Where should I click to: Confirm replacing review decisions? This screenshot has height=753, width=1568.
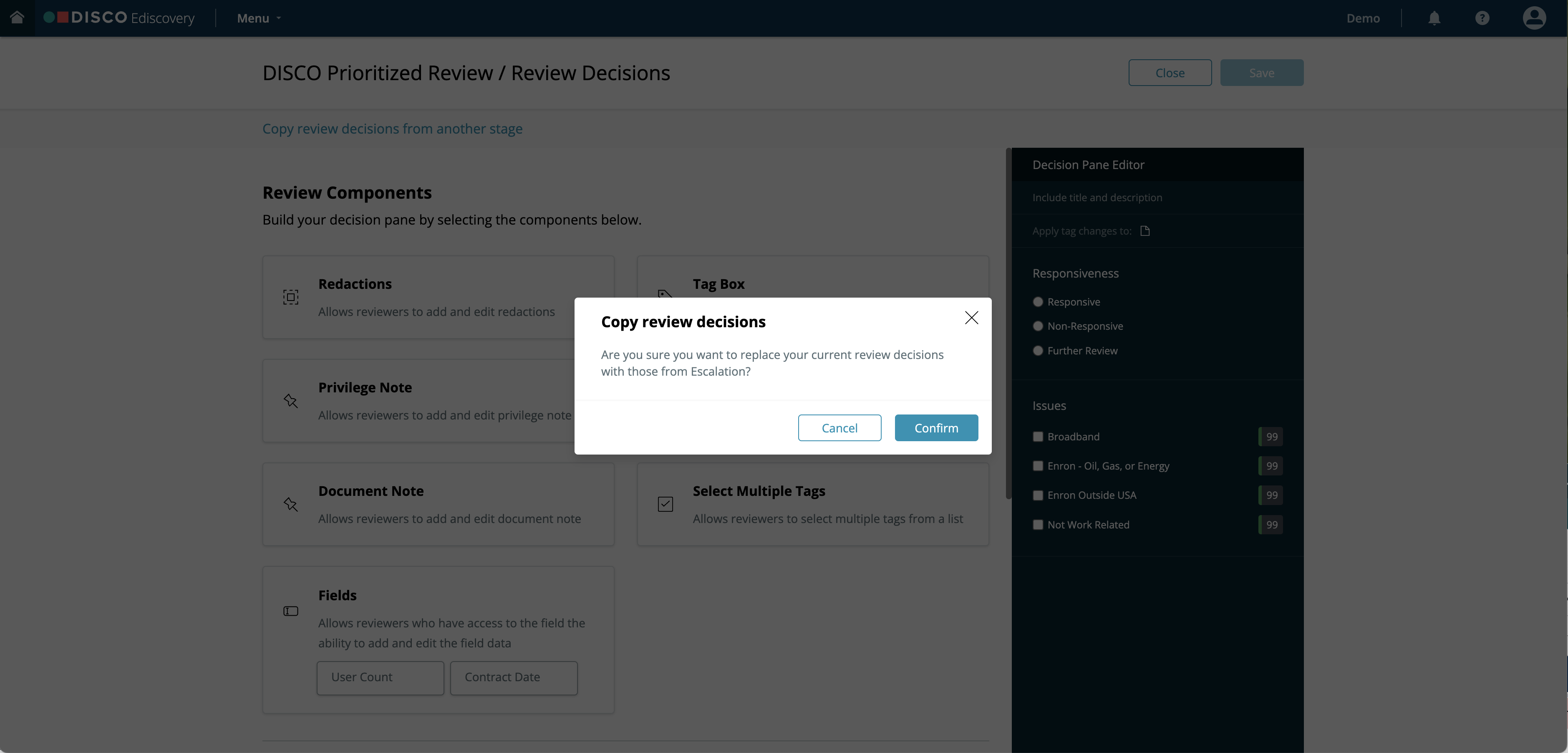936,428
